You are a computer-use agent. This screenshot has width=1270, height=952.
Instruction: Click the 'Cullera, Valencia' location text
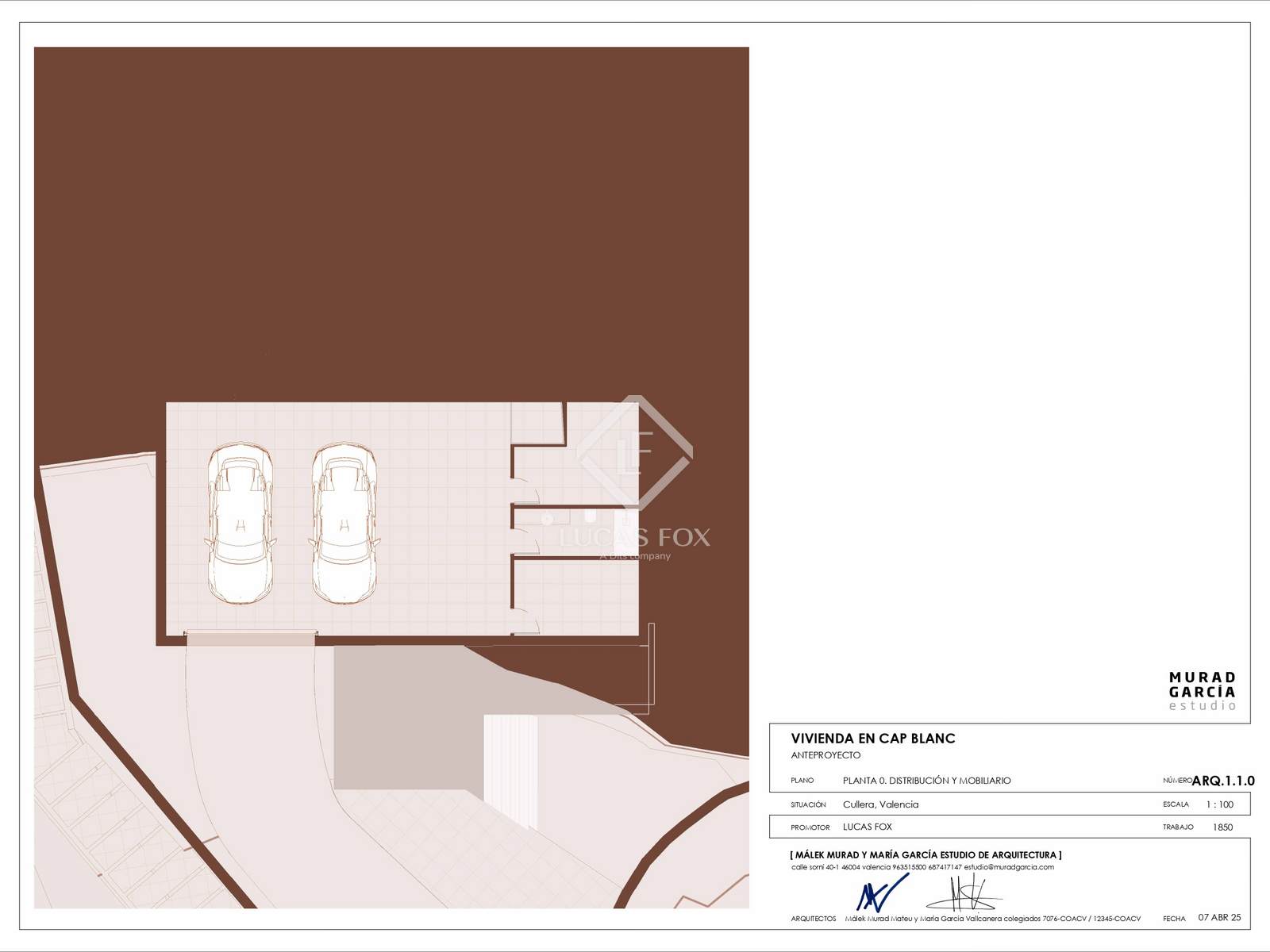pyautogui.click(x=880, y=804)
